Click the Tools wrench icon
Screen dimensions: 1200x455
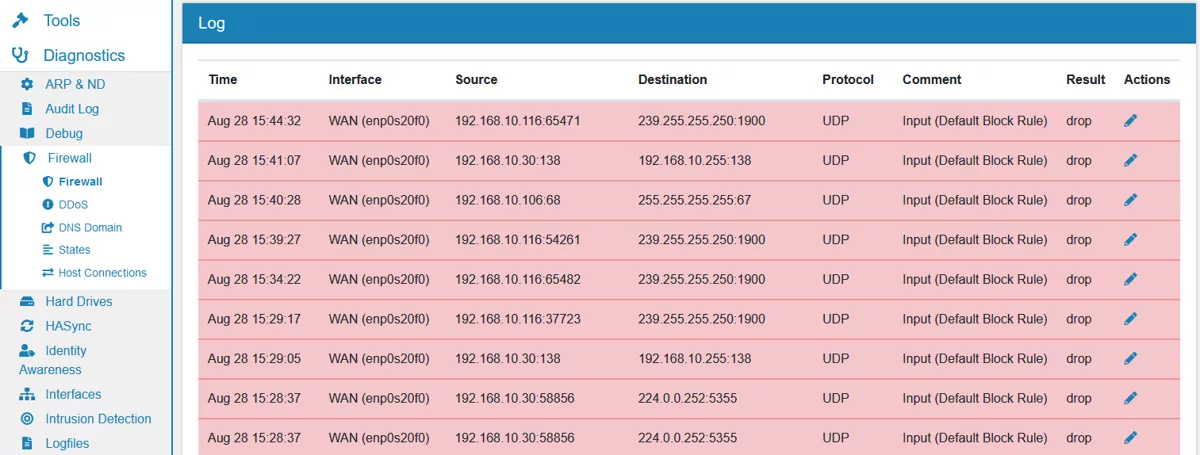tap(19, 20)
